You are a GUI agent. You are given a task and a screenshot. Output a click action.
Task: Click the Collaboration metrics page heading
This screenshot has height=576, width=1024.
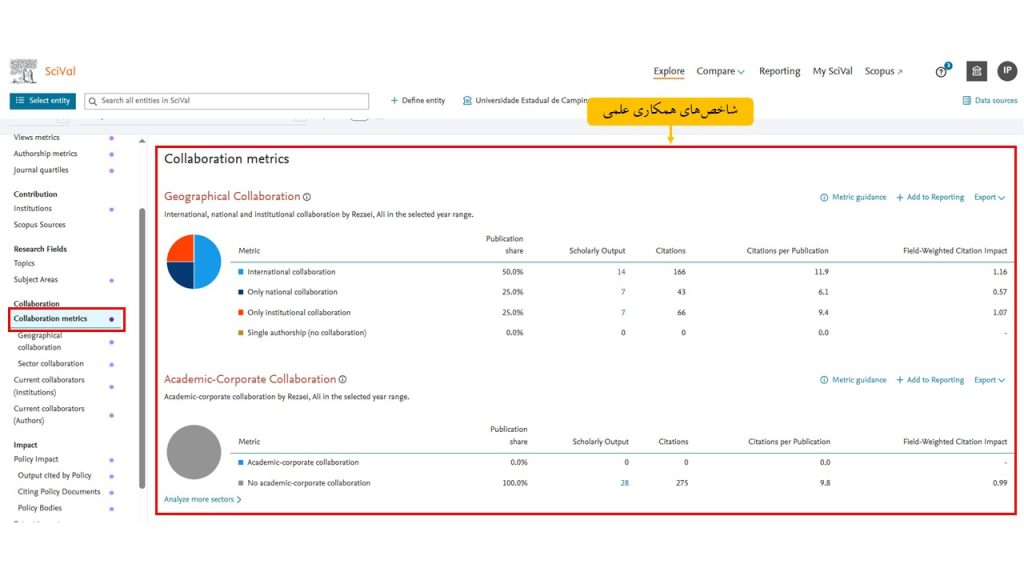(x=227, y=159)
